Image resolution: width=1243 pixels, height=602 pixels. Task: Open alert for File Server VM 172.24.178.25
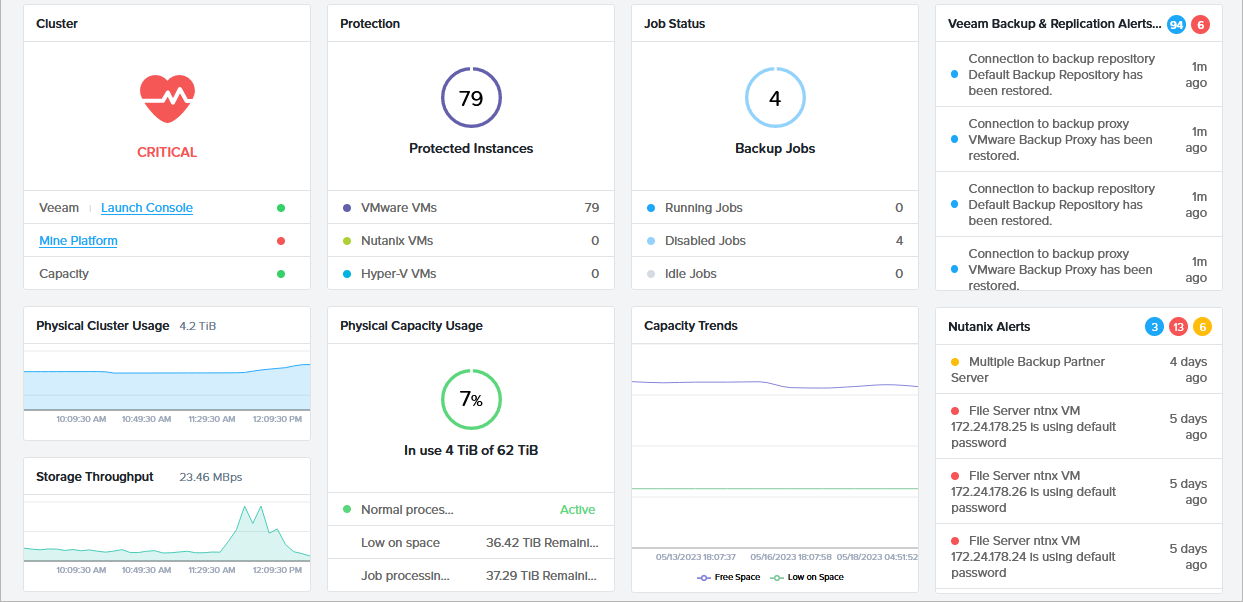(x=1079, y=427)
